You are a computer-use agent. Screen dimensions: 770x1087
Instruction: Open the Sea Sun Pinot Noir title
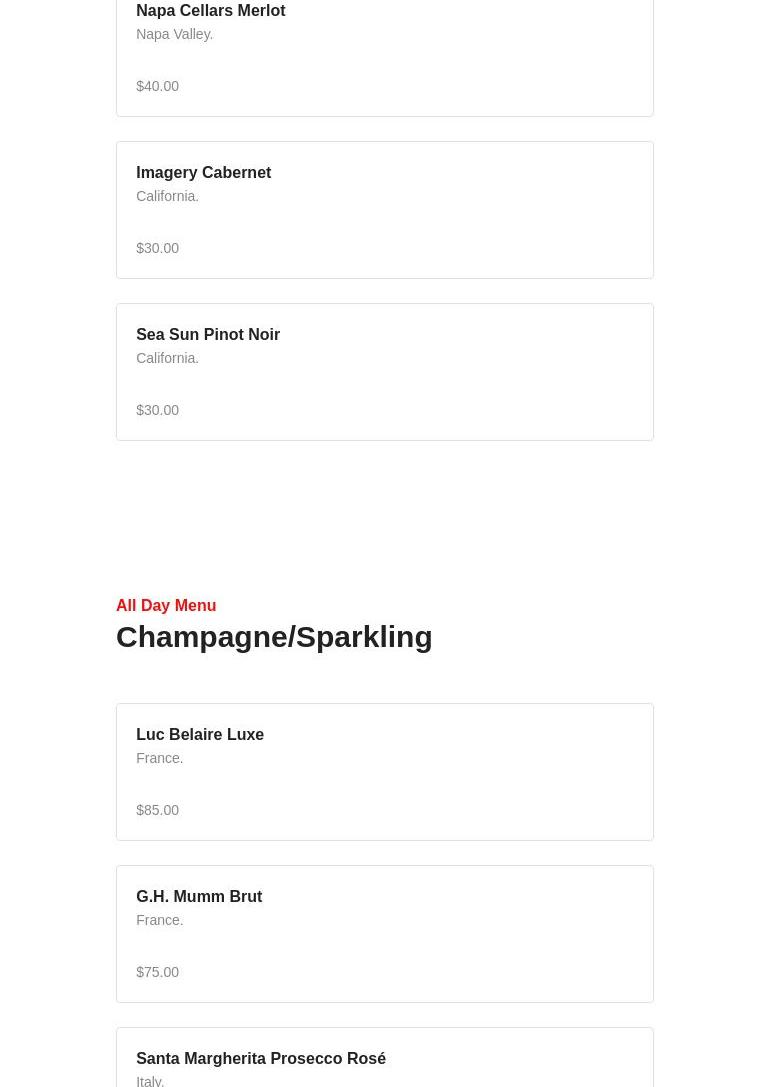click(x=207, y=335)
